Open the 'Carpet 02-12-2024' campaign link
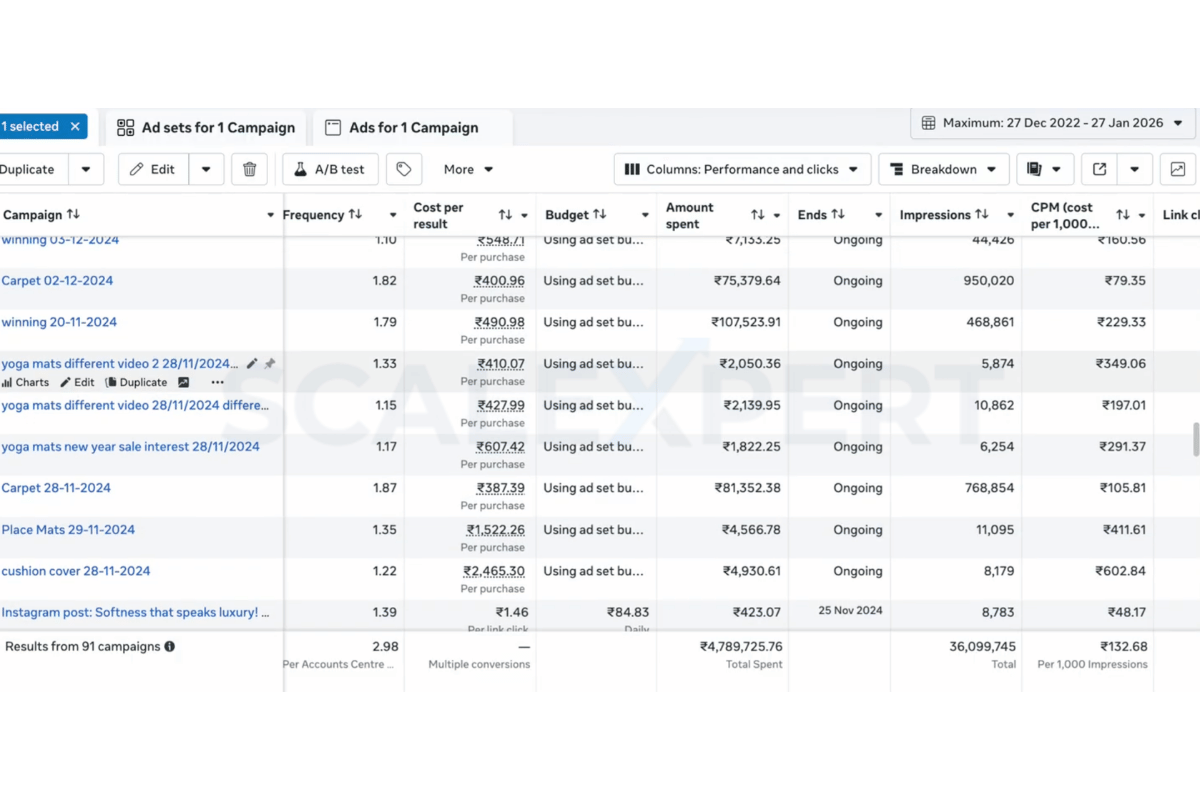 pos(57,281)
